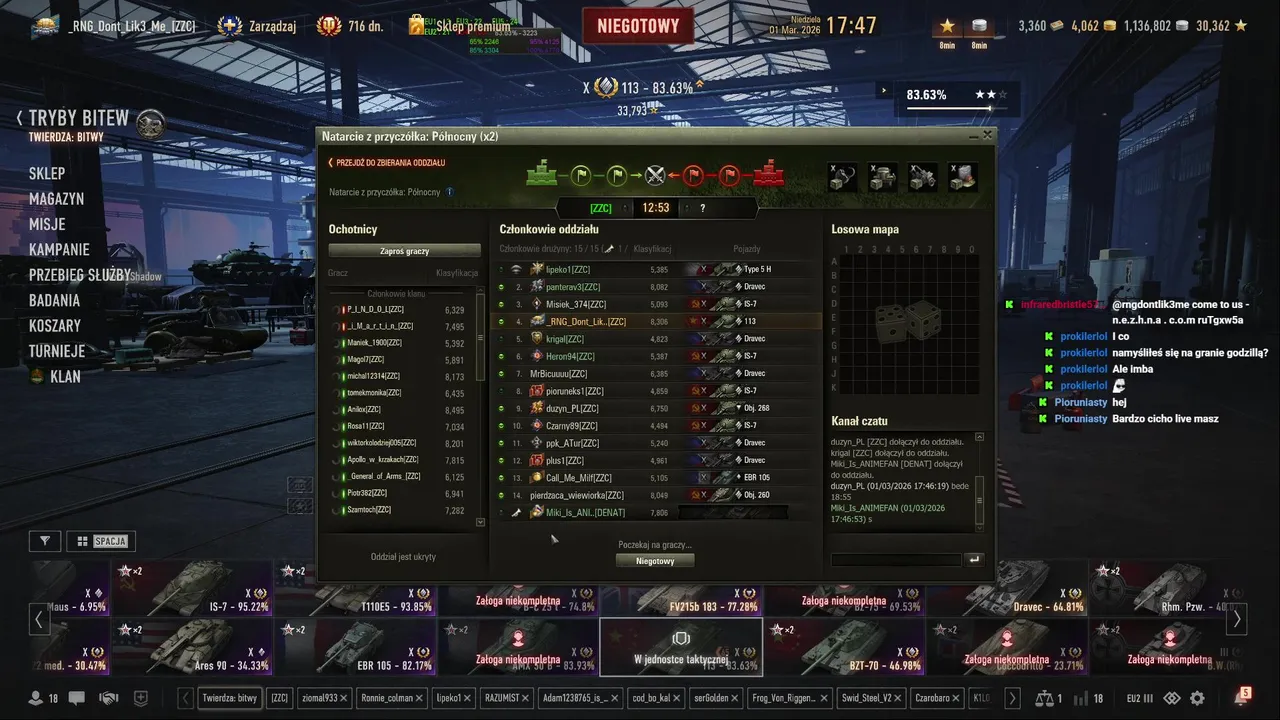Open game settings gear icon
1280x720 pixels.
click(x=1197, y=698)
